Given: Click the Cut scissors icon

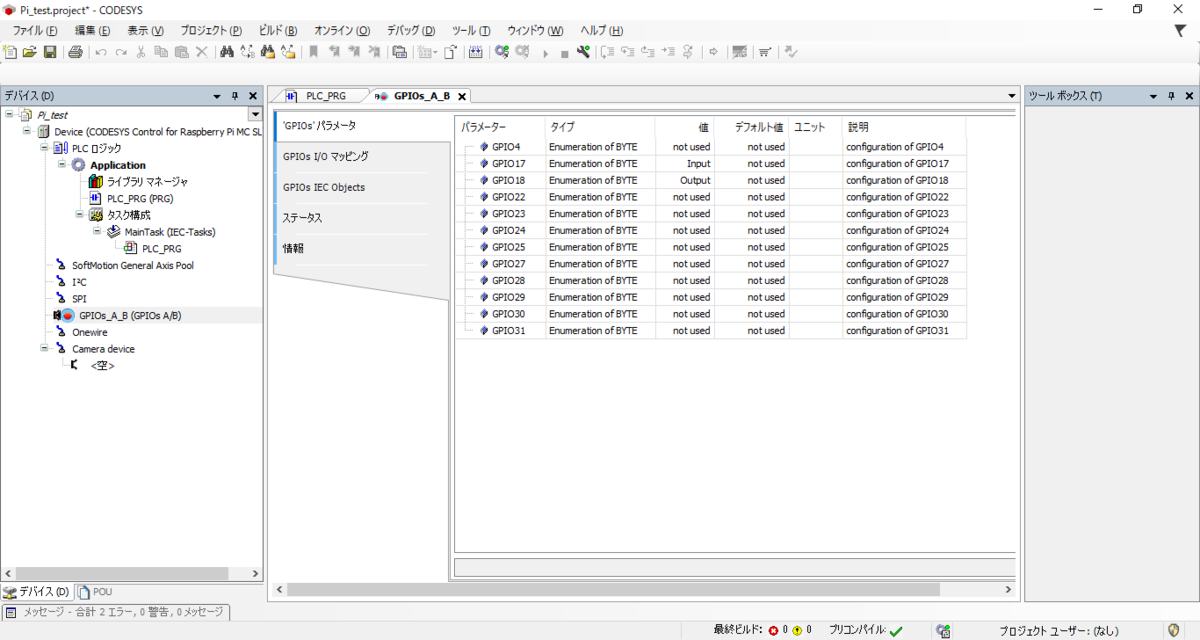Looking at the screenshot, I should (x=141, y=52).
